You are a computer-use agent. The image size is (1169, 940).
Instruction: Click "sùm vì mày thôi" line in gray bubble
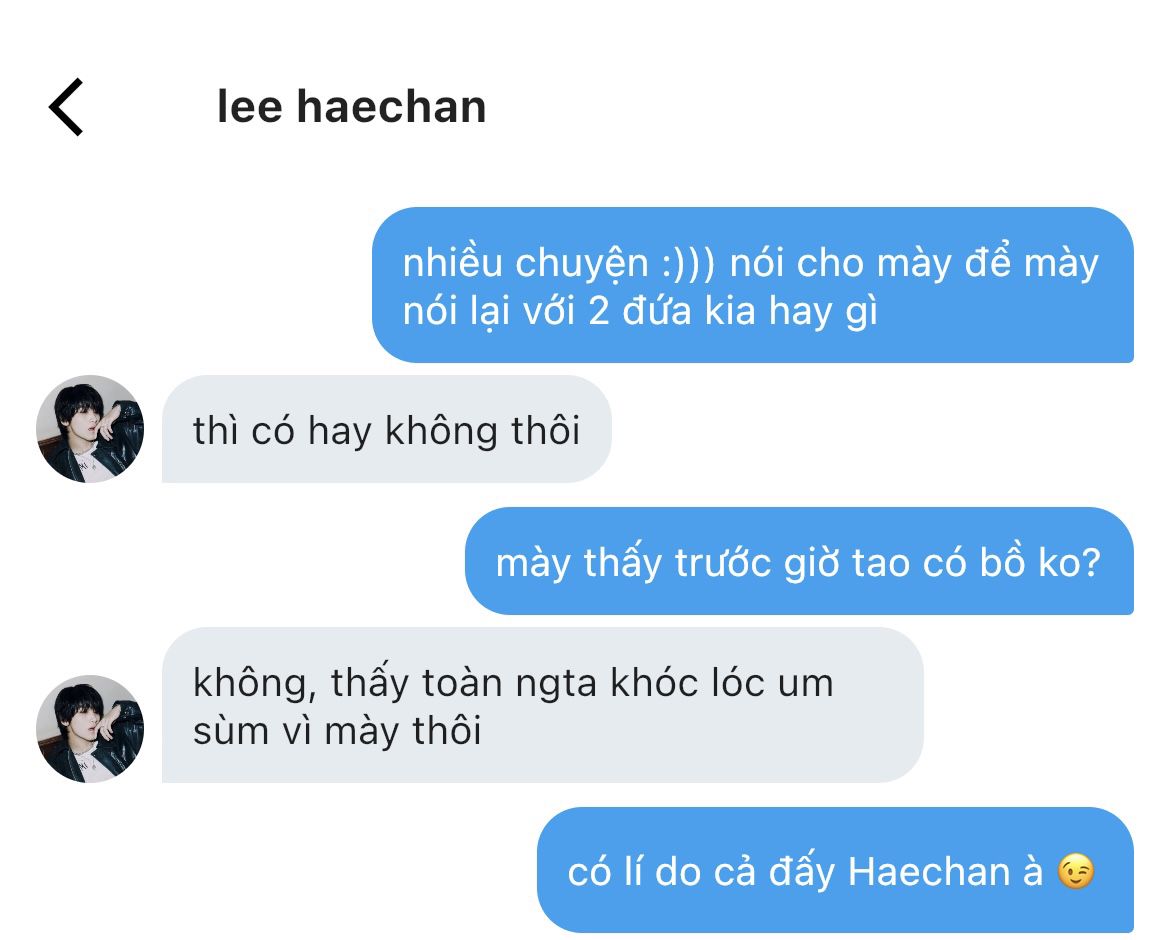[x=337, y=731]
